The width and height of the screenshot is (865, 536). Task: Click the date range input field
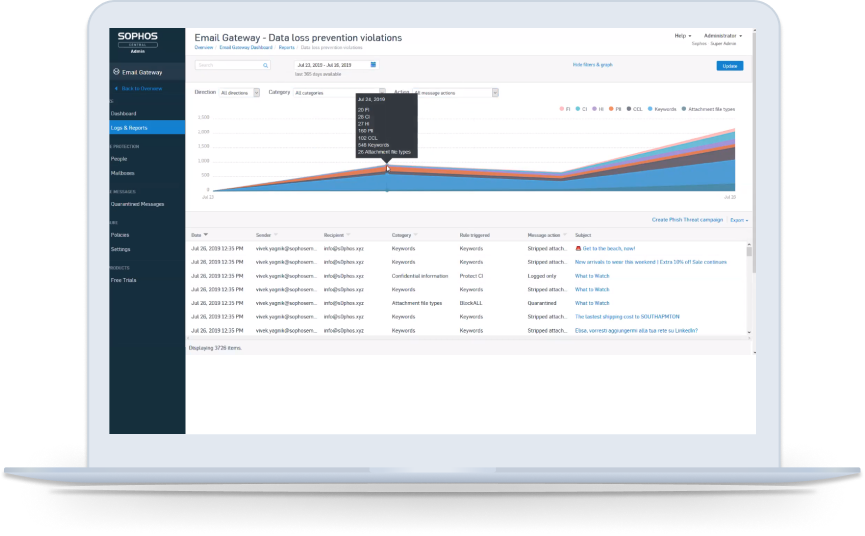[330, 65]
